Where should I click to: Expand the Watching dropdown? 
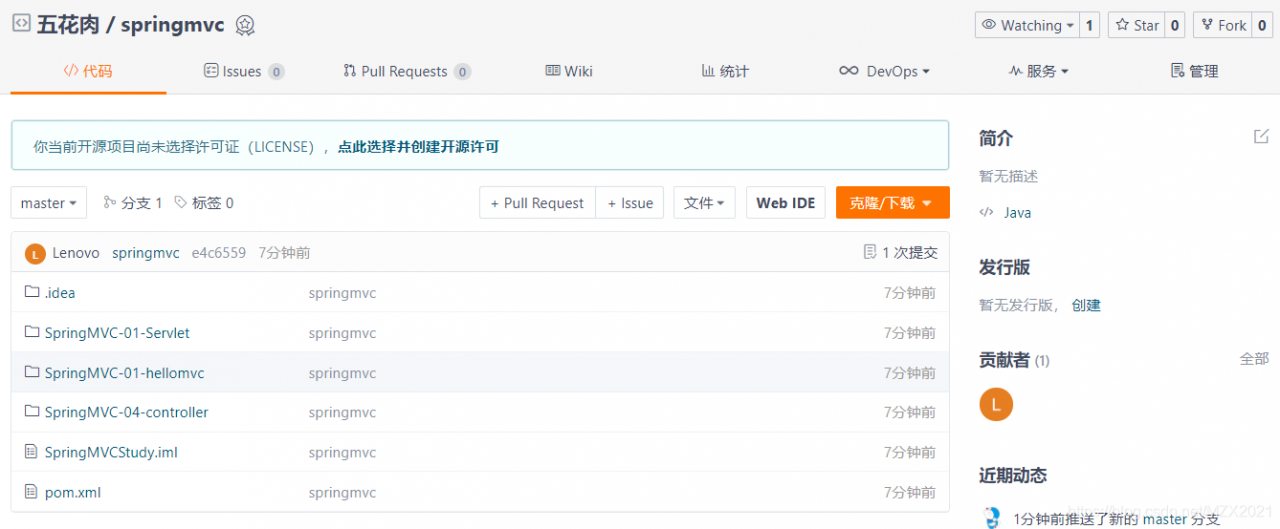(x=1027, y=25)
